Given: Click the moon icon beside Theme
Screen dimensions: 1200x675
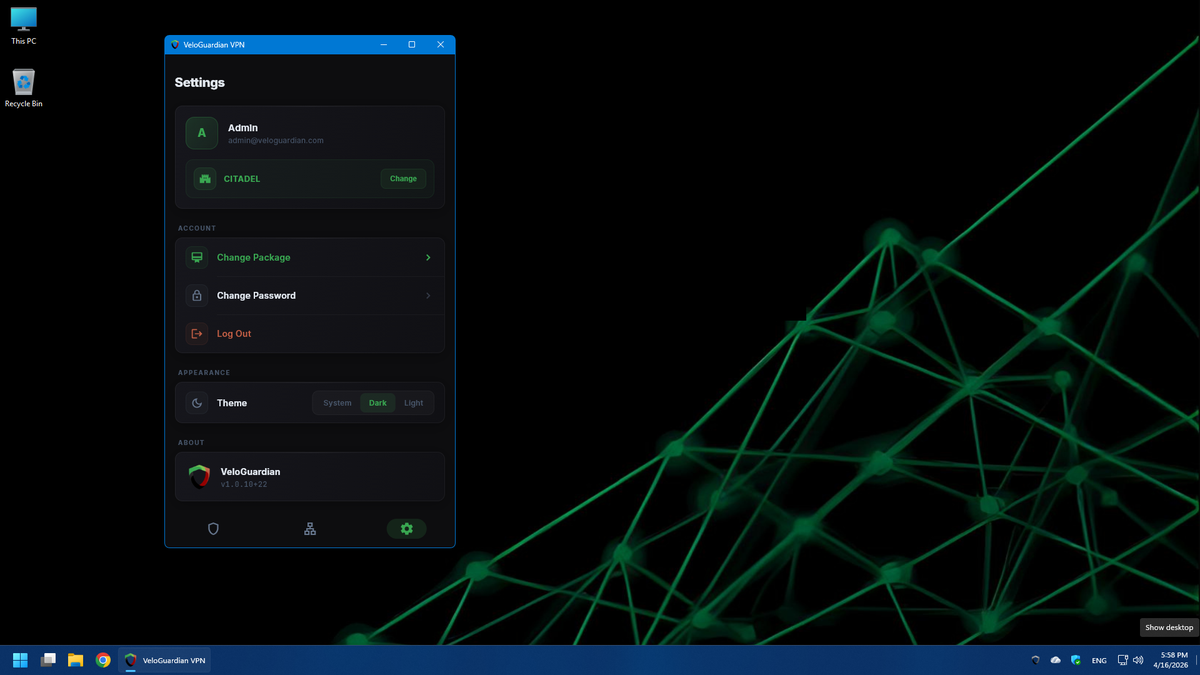Looking at the screenshot, I should 196,403.
